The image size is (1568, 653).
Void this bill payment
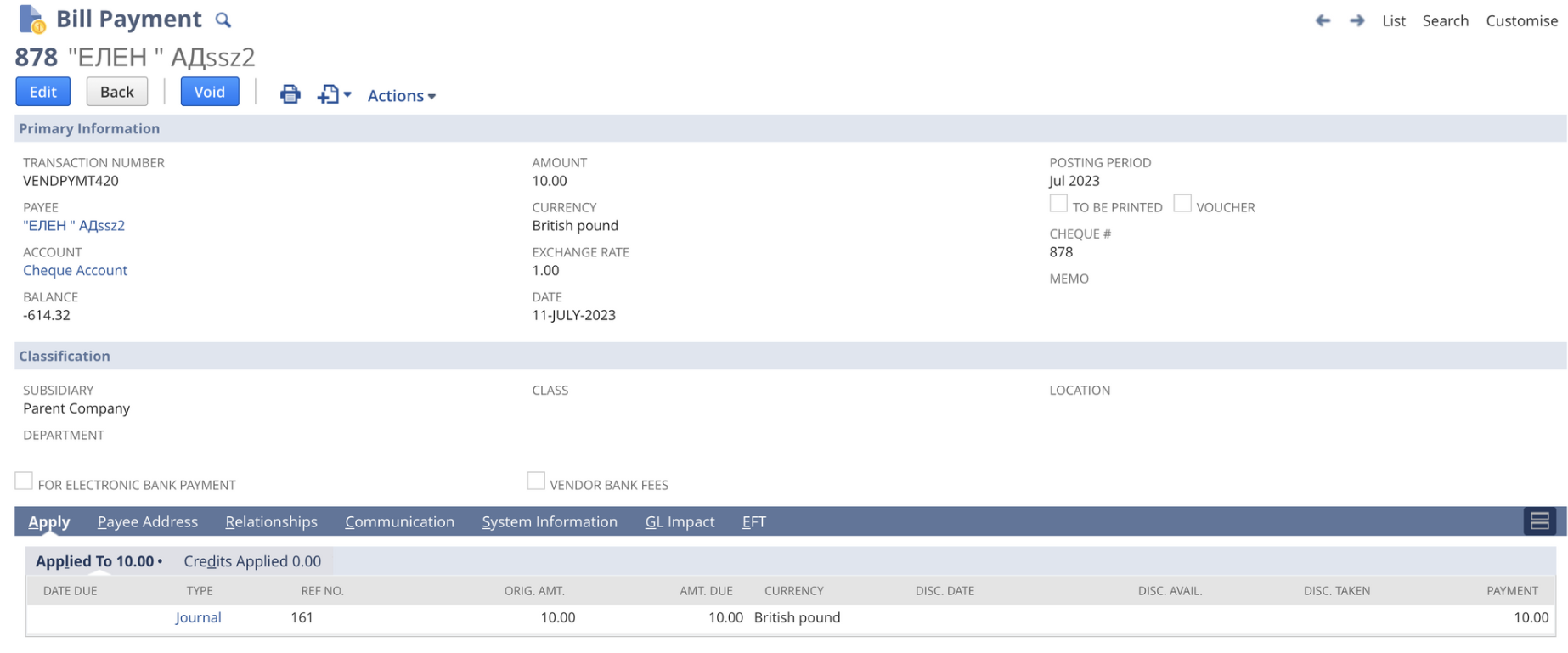210,92
